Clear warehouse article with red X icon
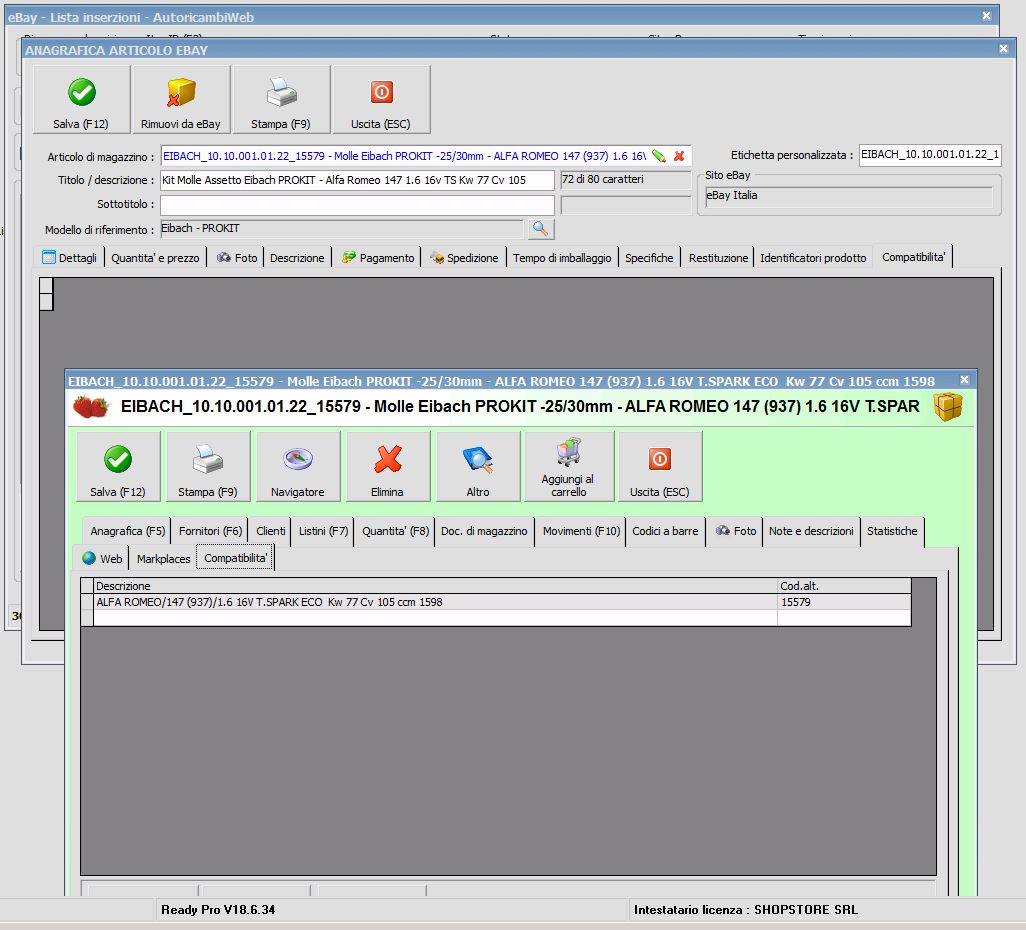 679,156
